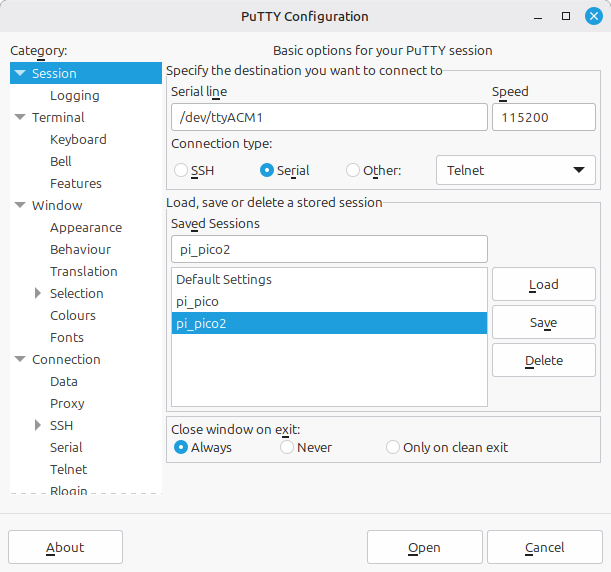This screenshot has width=611, height=572.
Task: Collapse the Window category arrow
Action: (20, 205)
